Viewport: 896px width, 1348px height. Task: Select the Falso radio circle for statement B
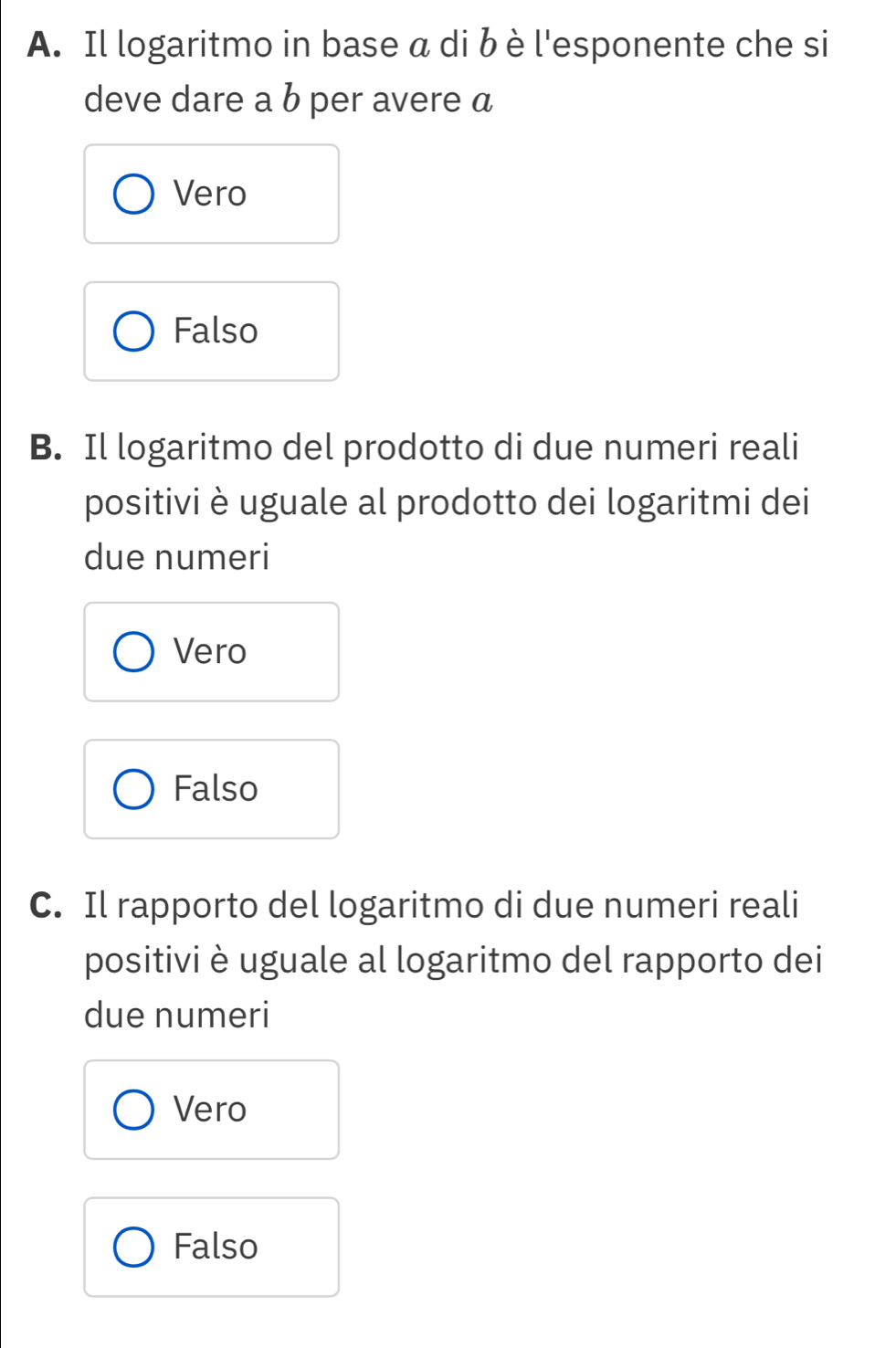click(x=133, y=789)
